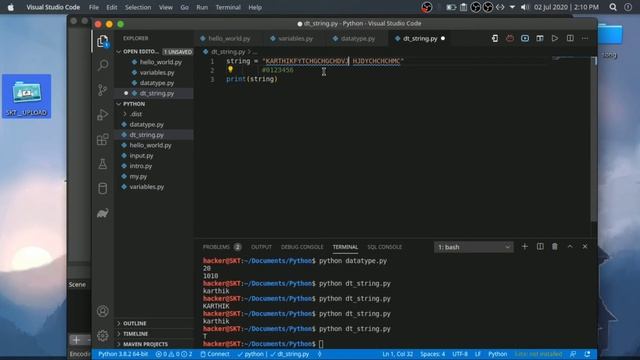This screenshot has height=360, width=640.
Task: Click the LF end of line setting
Action: (478, 354)
